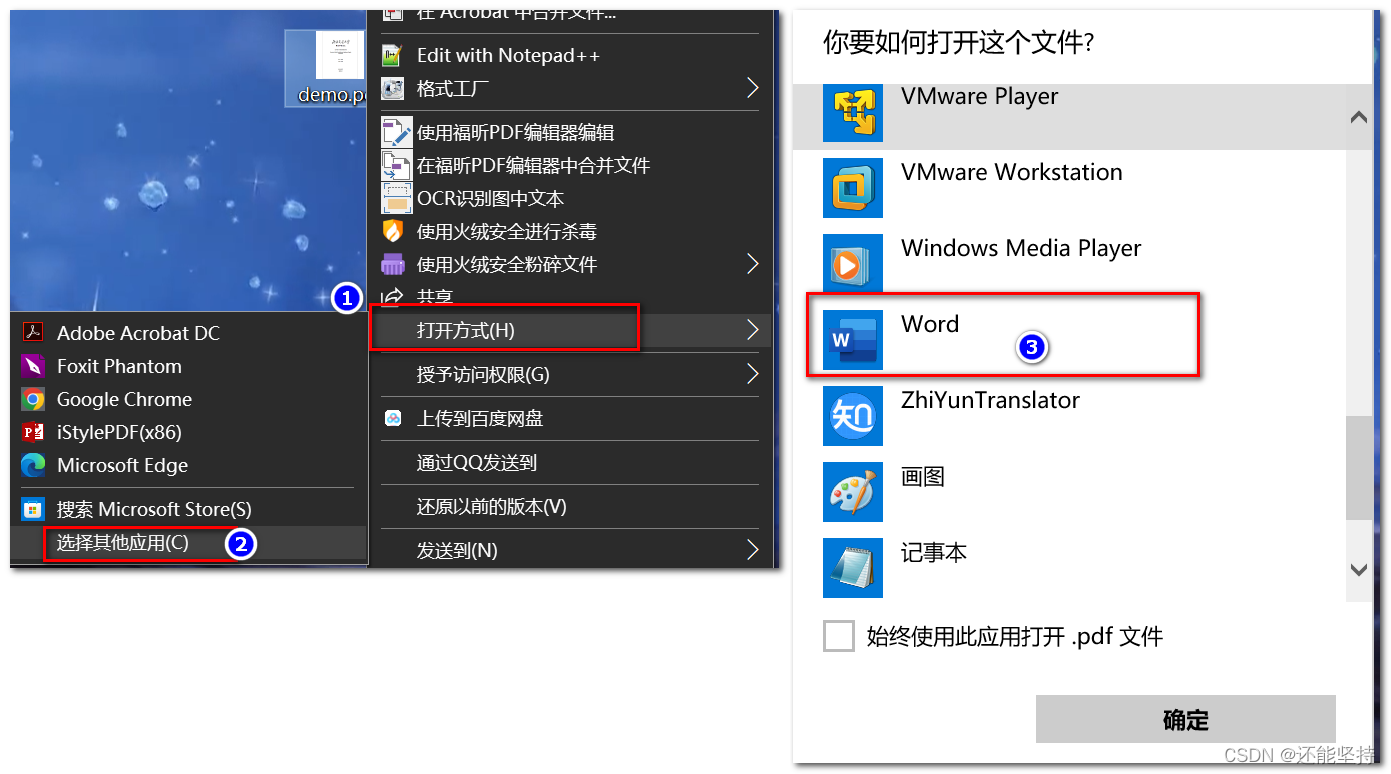Viewport: 1391px width, 774px height.
Task: Click the Microsoft Edge icon
Action: click(x=33, y=465)
